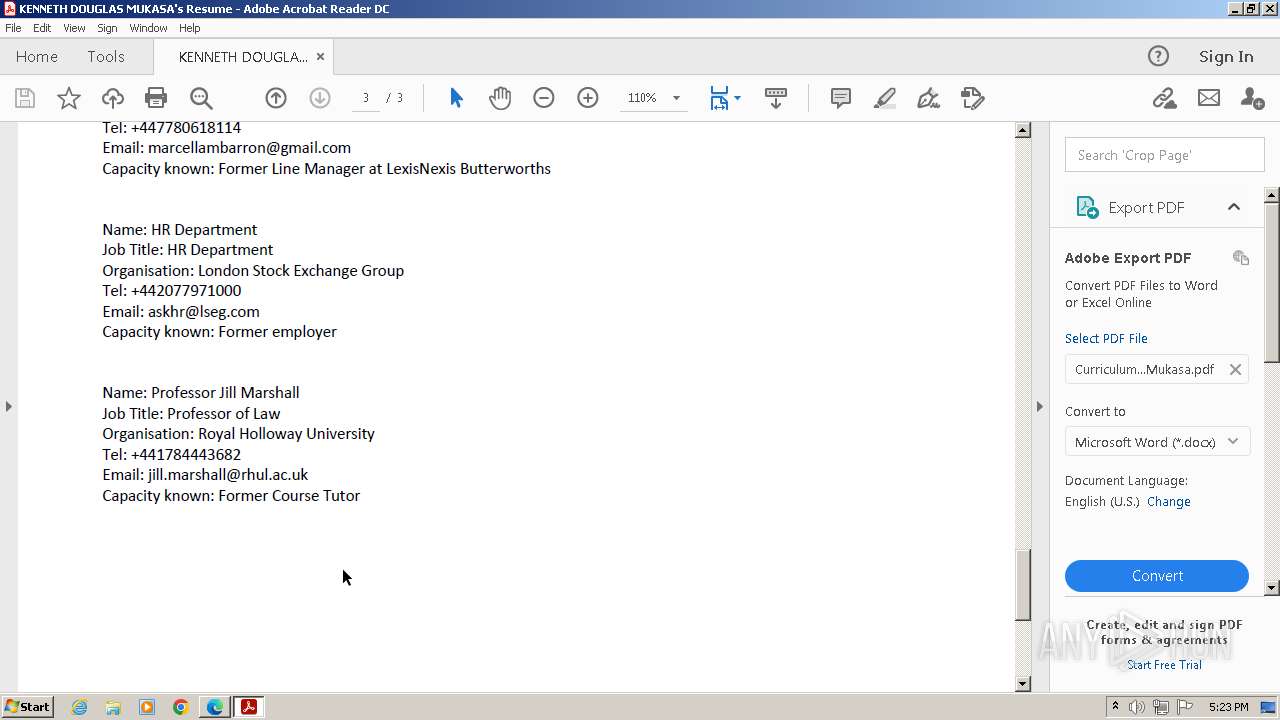Viewport: 1280px width, 720px height.
Task: Open the Convert to format dropdown
Action: pyautogui.click(x=1157, y=442)
